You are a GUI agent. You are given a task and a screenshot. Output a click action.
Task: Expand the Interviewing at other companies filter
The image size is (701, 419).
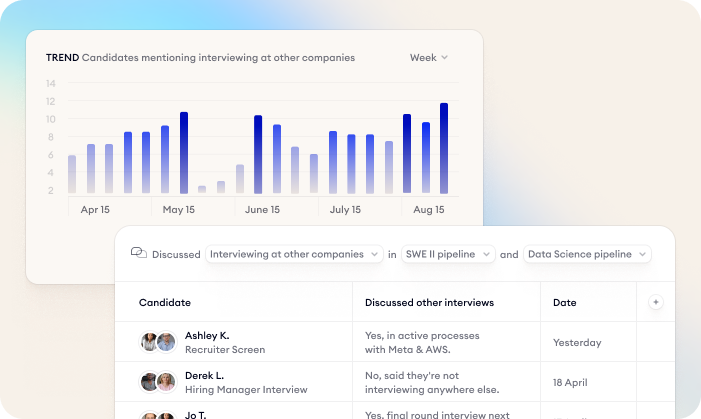[294, 254]
